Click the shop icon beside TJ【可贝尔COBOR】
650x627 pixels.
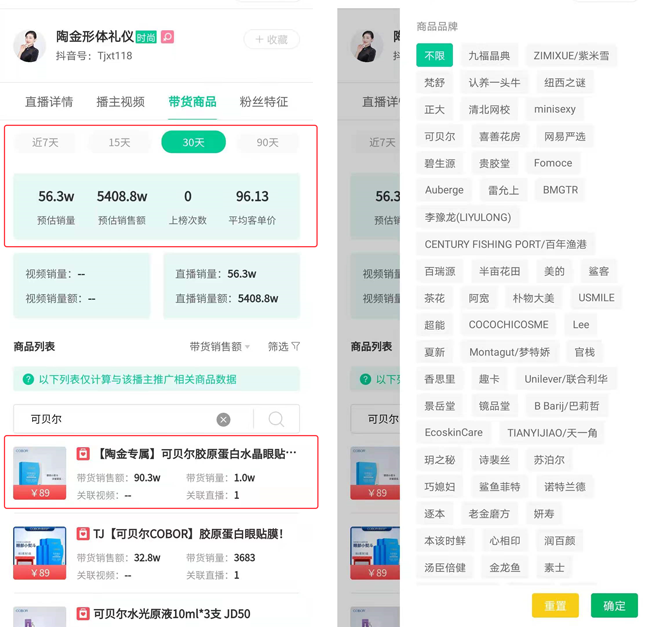[83, 533]
